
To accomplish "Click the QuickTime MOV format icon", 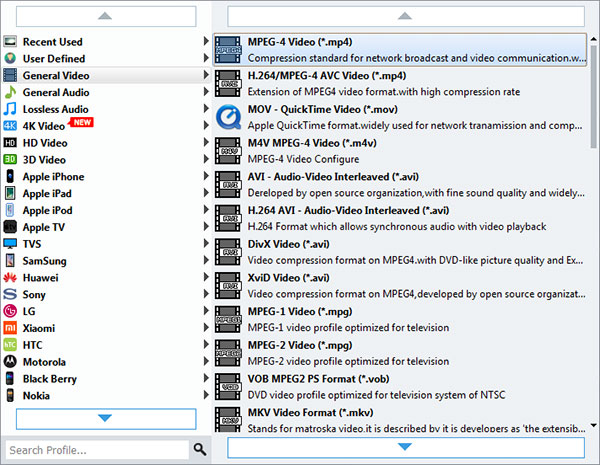I will [x=228, y=116].
